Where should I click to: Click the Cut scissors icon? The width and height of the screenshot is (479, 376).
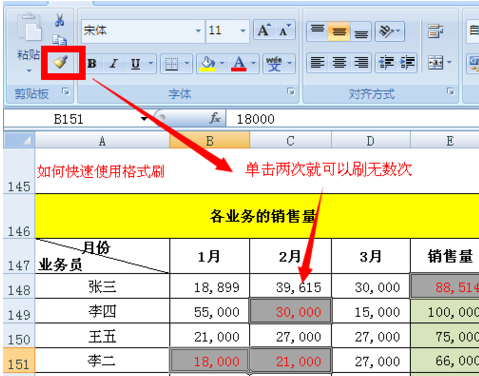click(x=60, y=20)
